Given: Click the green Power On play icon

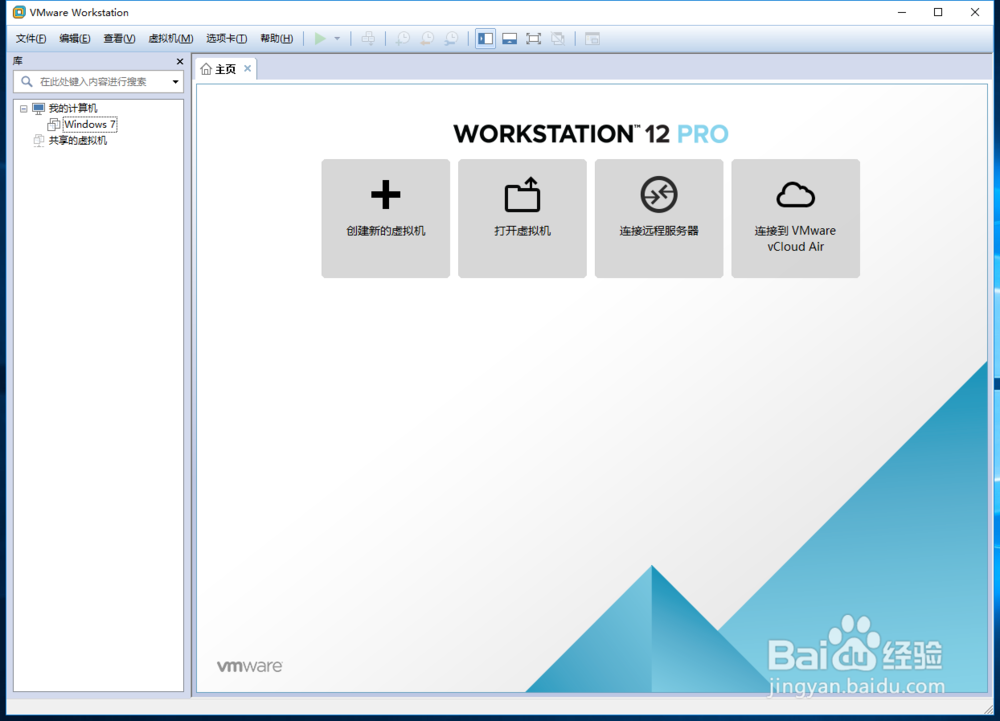Looking at the screenshot, I should coord(320,39).
